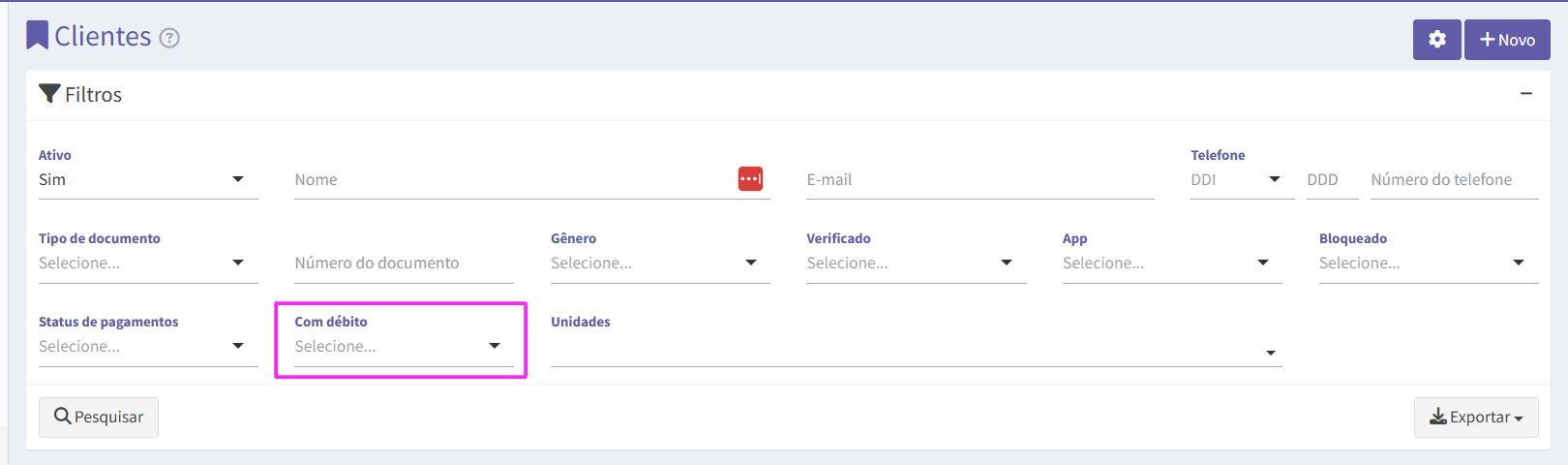
Task: Click the Pesquisar search button
Action: [x=99, y=418]
